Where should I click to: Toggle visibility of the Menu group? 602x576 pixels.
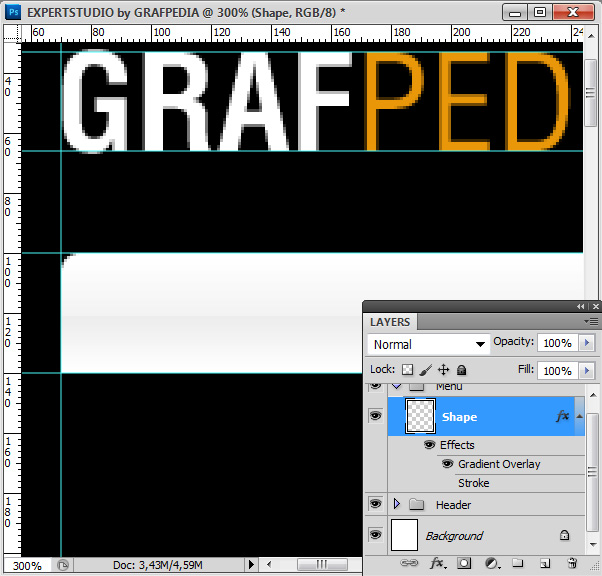pos(375,386)
